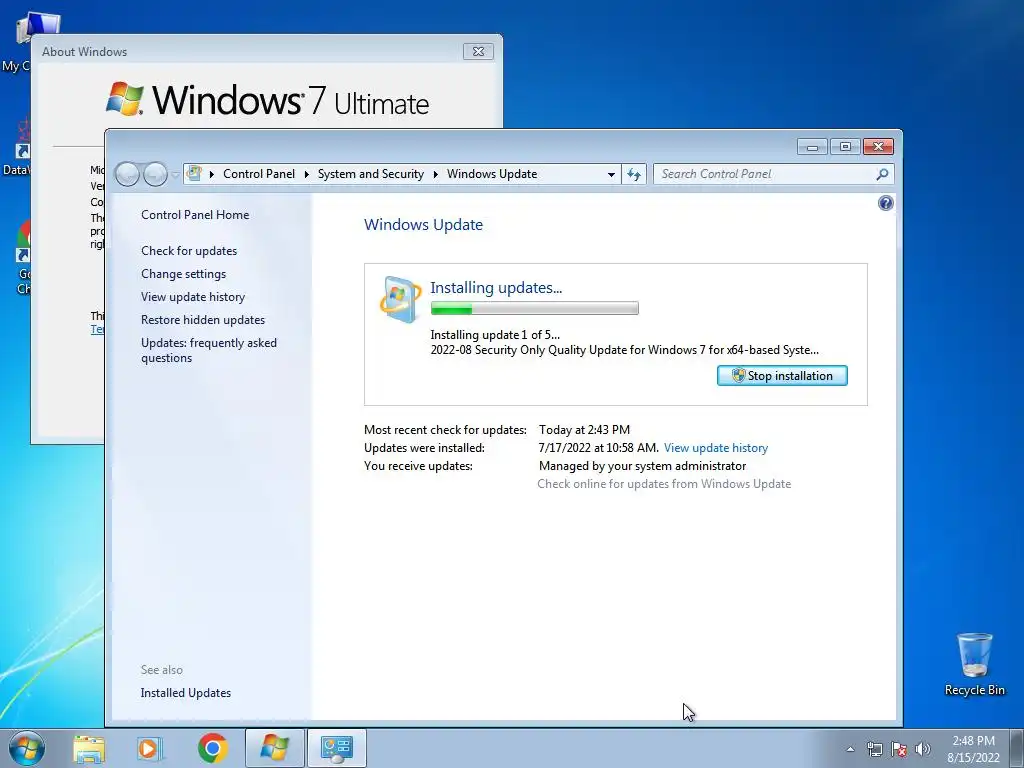Show hidden icons in the system tray
This screenshot has height=768, width=1024.
850,749
